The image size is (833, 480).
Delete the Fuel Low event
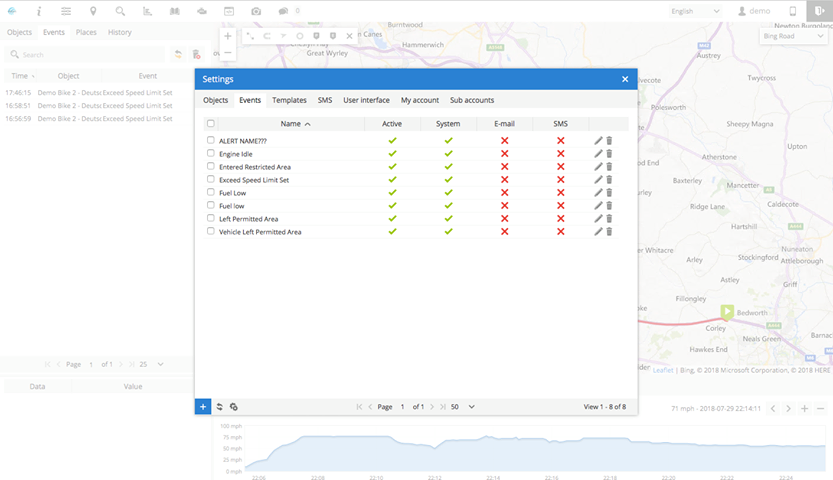point(609,192)
